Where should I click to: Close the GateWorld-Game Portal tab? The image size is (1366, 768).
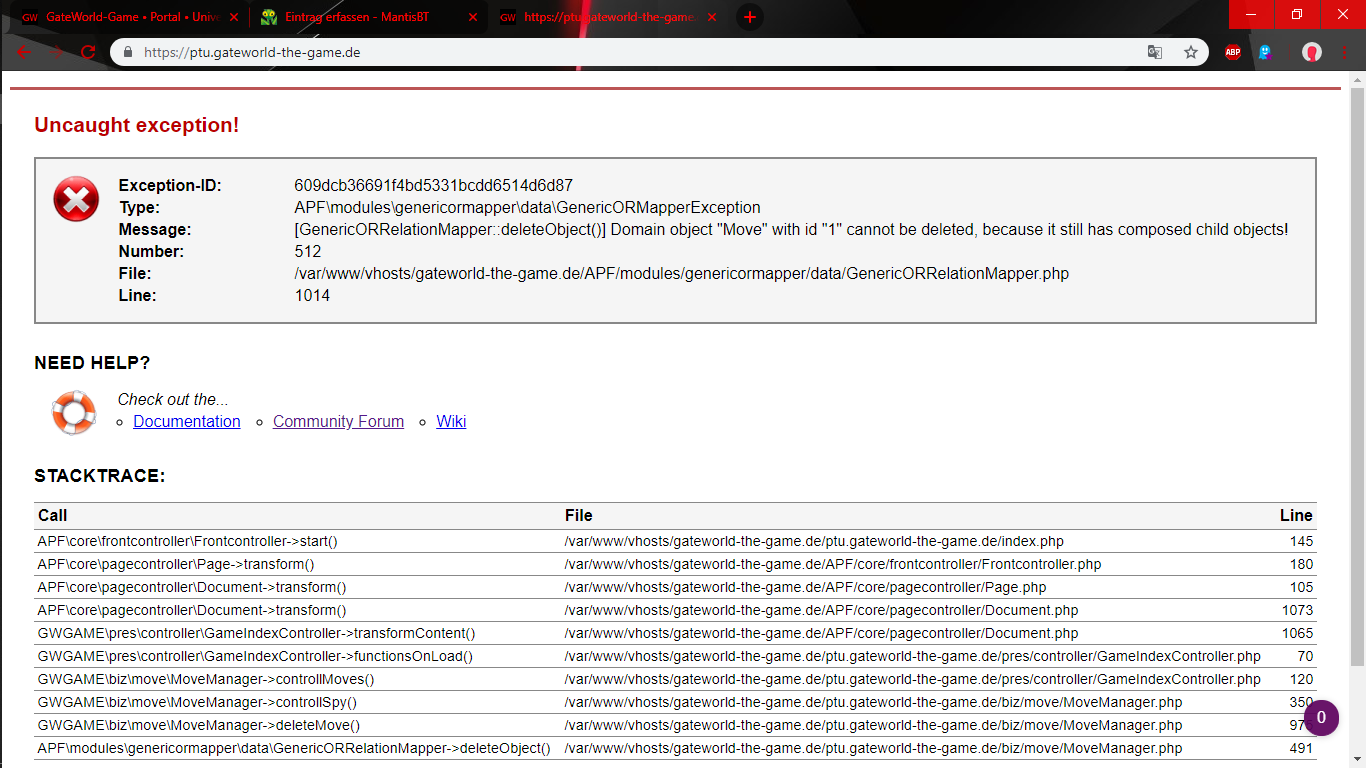tap(235, 17)
